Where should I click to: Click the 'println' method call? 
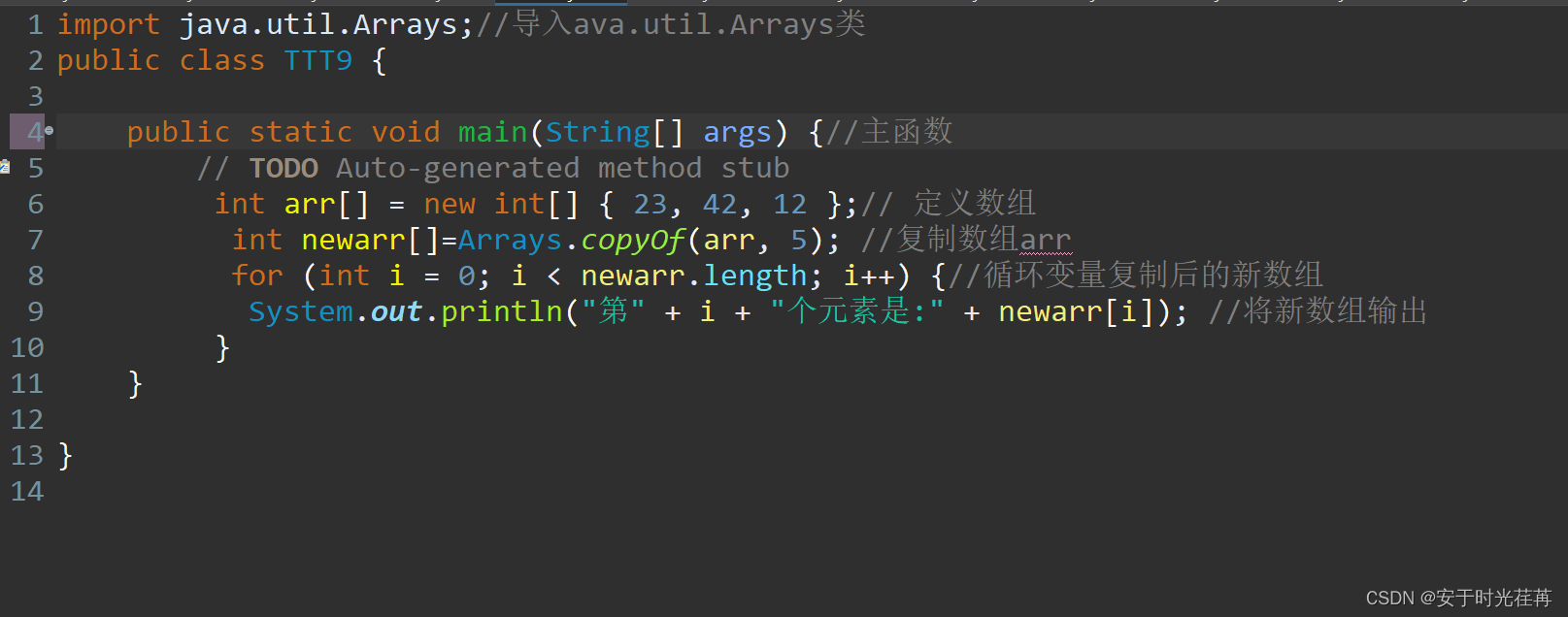(x=502, y=311)
